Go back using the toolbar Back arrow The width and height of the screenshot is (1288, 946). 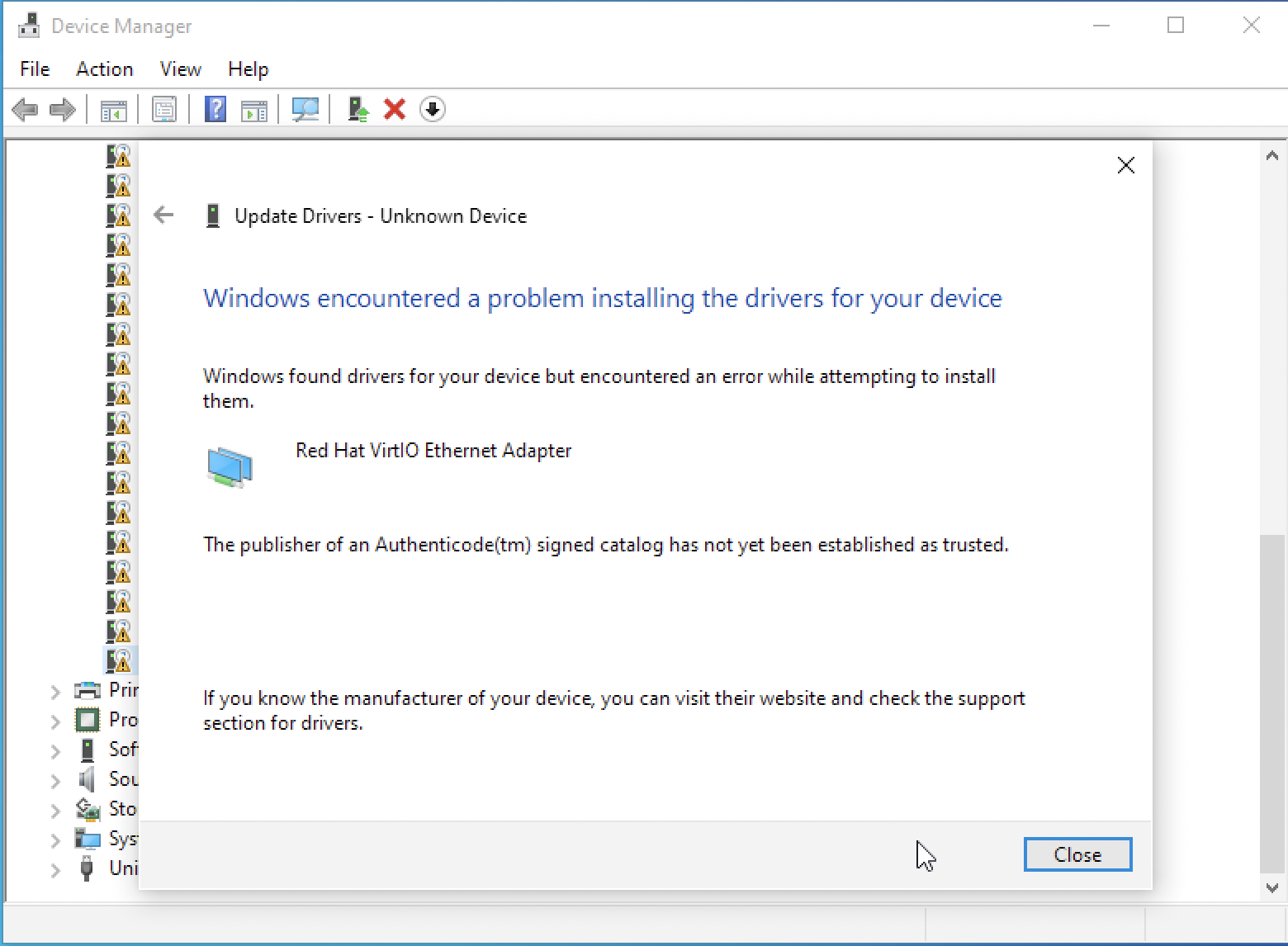(25, 109)
